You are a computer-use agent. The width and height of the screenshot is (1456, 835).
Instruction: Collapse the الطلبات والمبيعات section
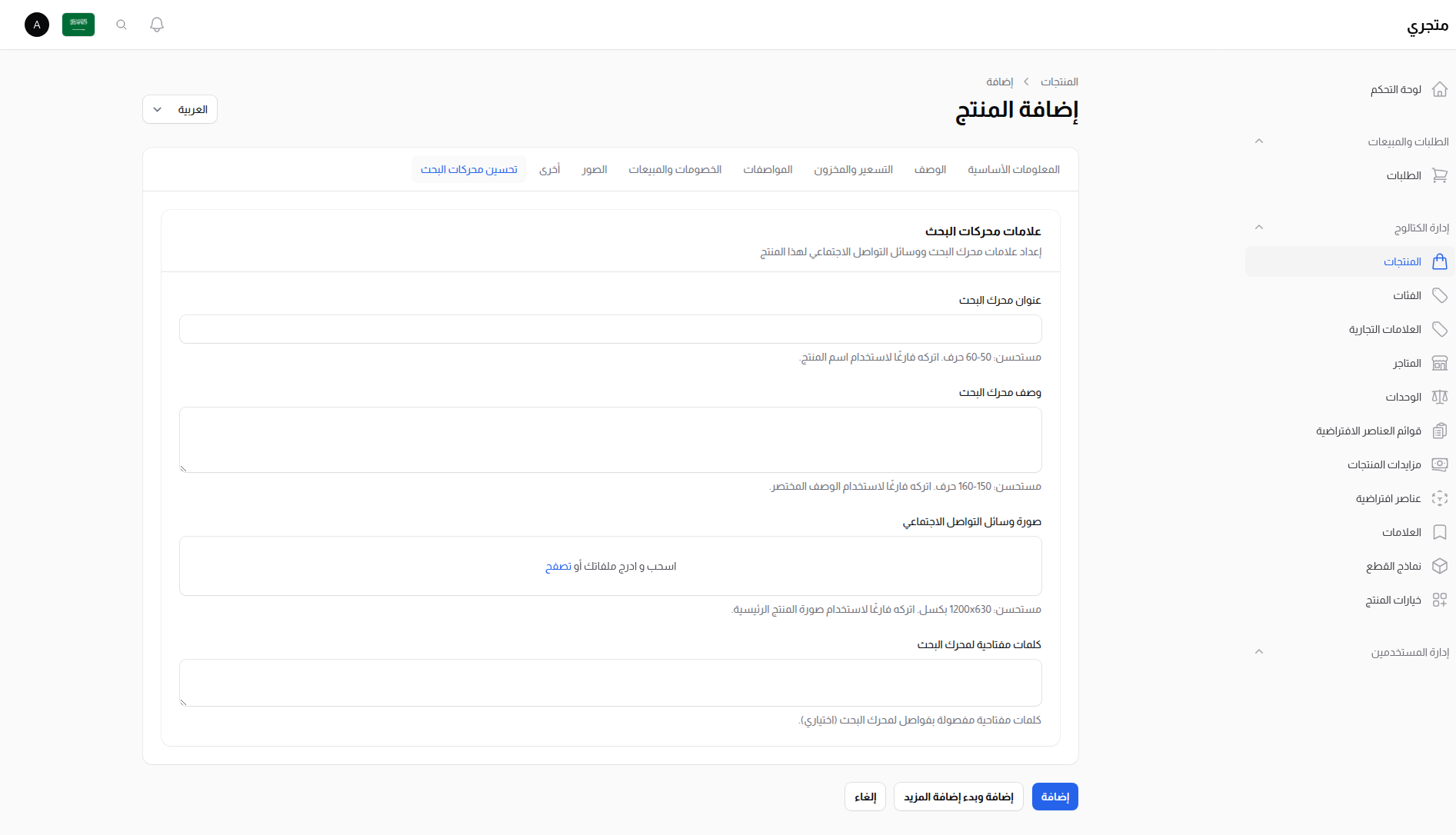pyautogui.click(x=1259, y=141)
